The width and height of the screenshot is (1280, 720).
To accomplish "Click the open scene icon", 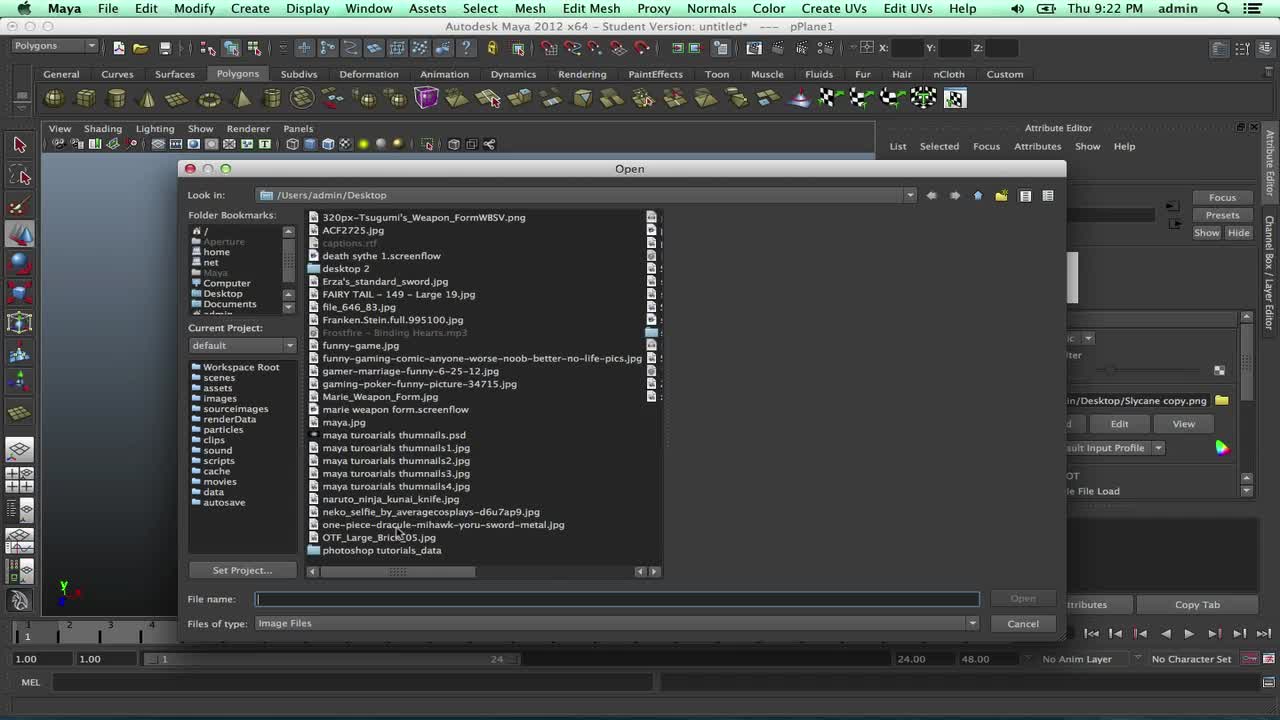I will coord(141,48).
